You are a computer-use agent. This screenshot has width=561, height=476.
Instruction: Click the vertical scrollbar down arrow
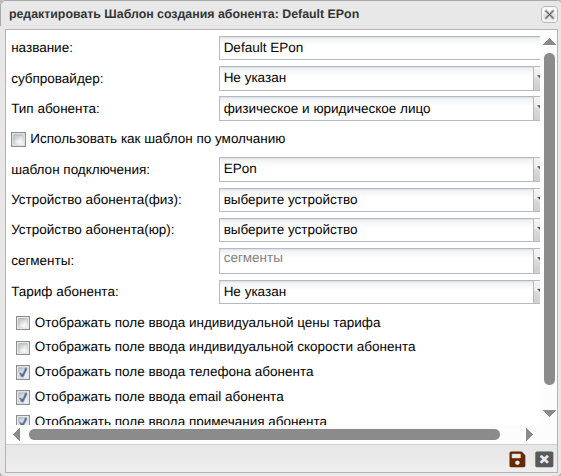tap(549, 413)
